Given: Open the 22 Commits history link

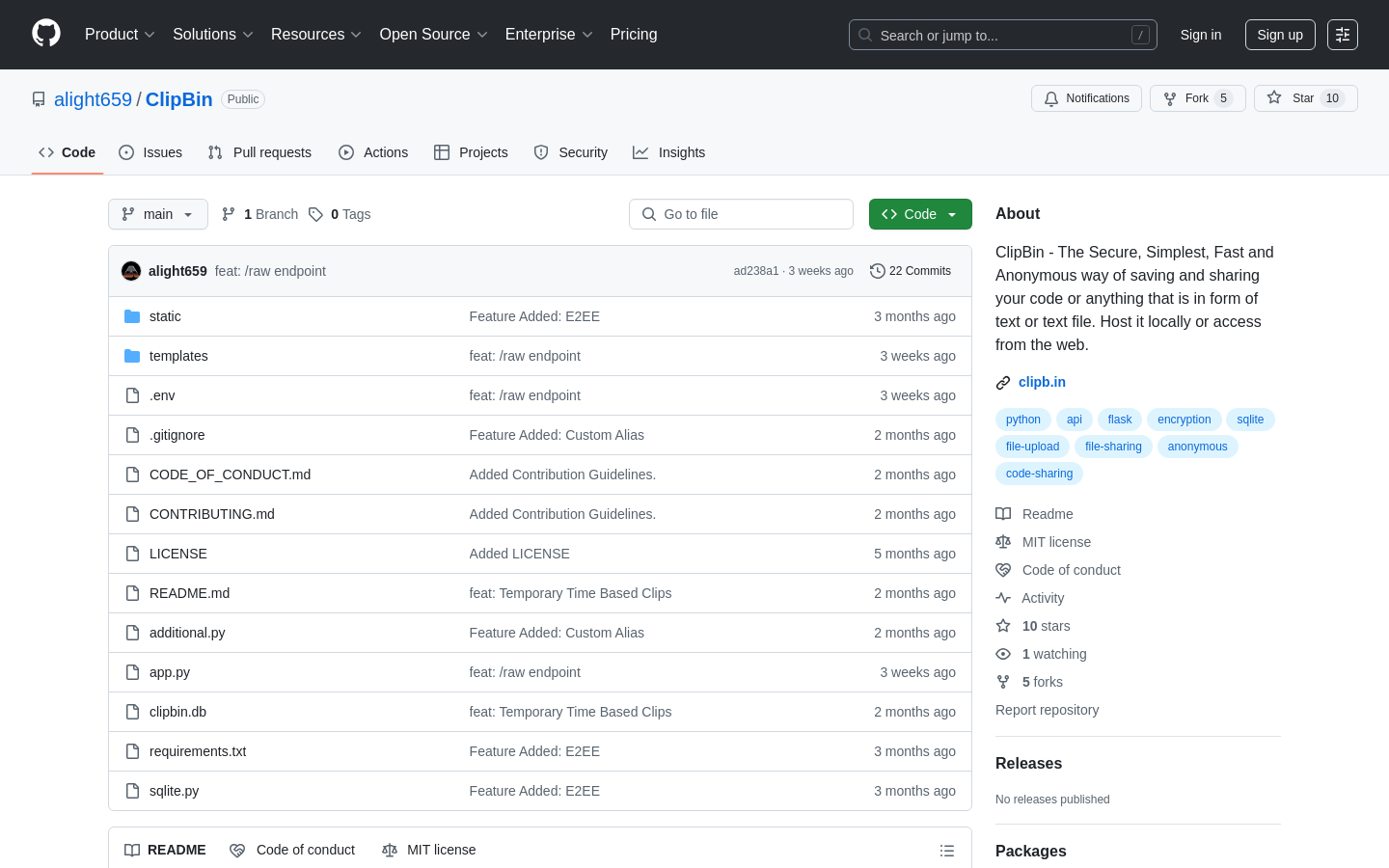Looking at the screenshot, I should coord(911,271).
